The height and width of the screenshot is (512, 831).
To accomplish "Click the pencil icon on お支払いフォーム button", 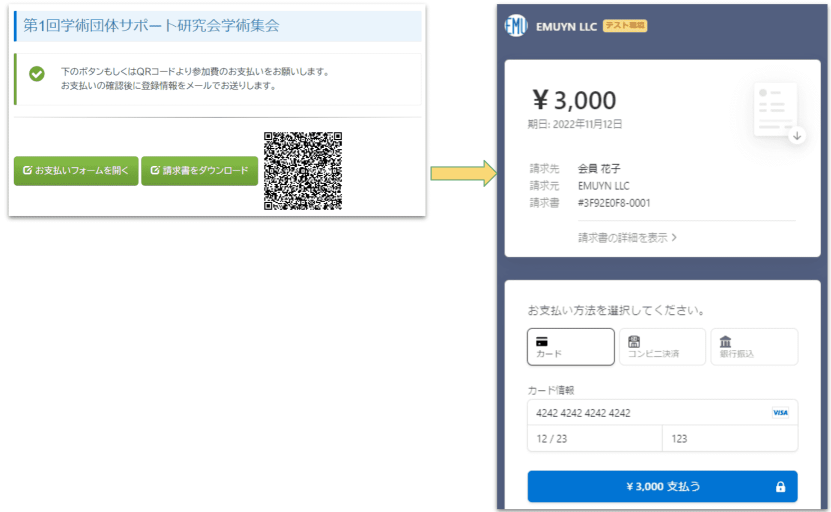I will pyautogui.click(x=28, y=170).
